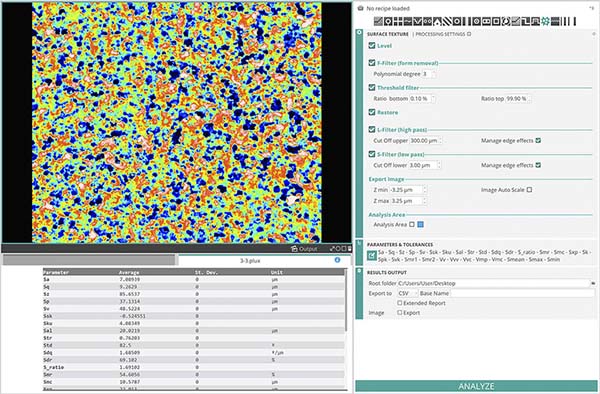Click the four-square grid toolbar icon

[398, 21]
